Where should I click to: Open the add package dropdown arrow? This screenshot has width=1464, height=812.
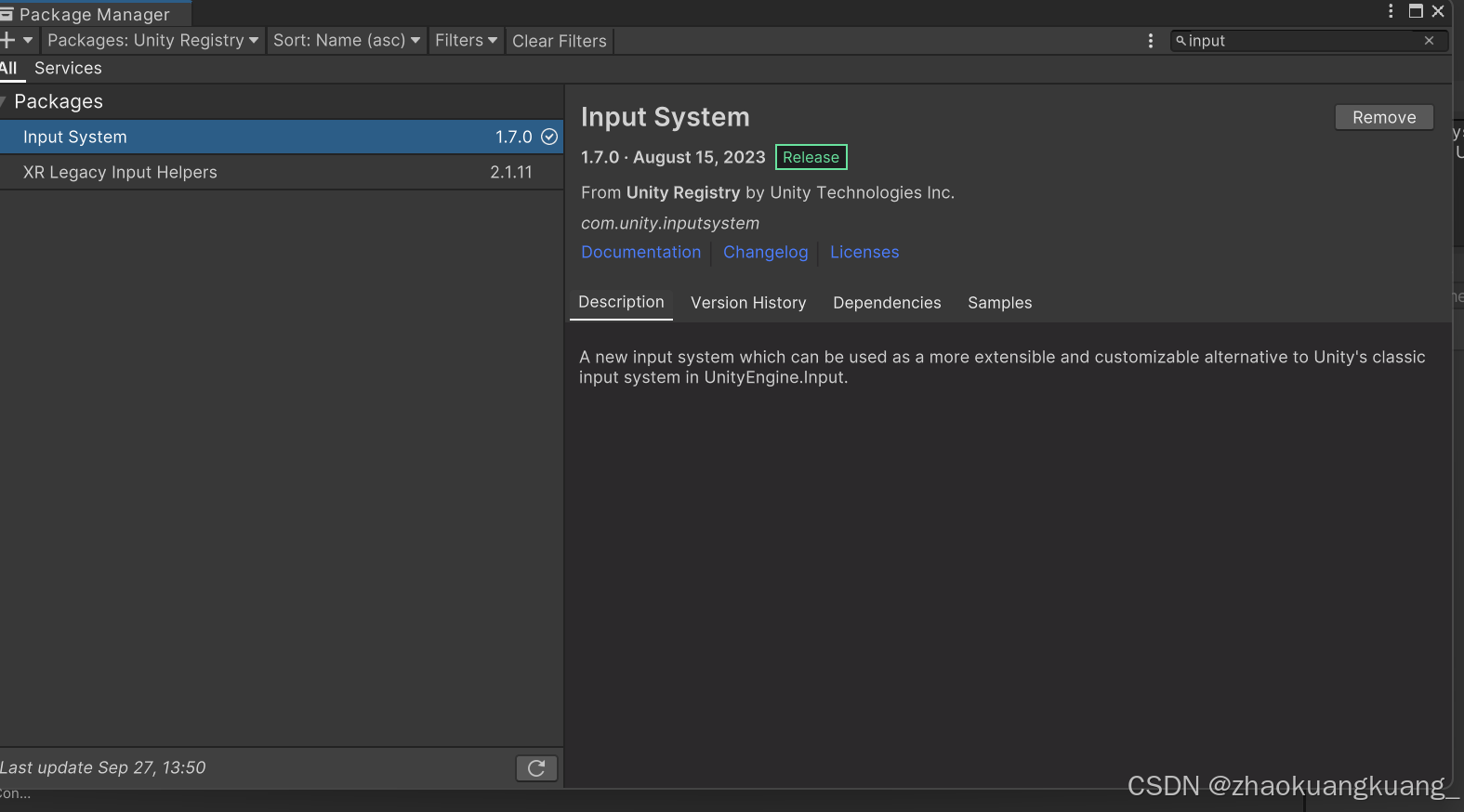[x=28, y=40]
